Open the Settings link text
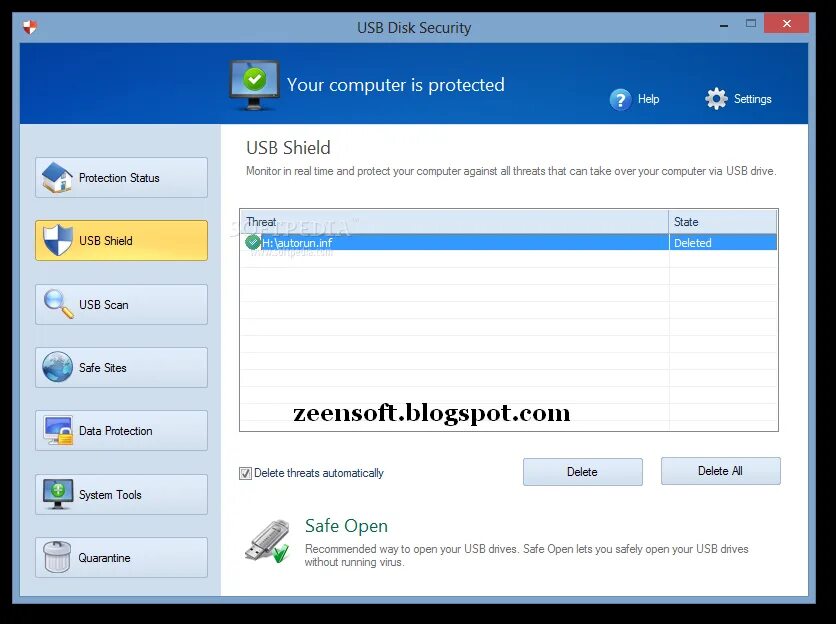Screen dimensions: 836x624 [752, 99]
